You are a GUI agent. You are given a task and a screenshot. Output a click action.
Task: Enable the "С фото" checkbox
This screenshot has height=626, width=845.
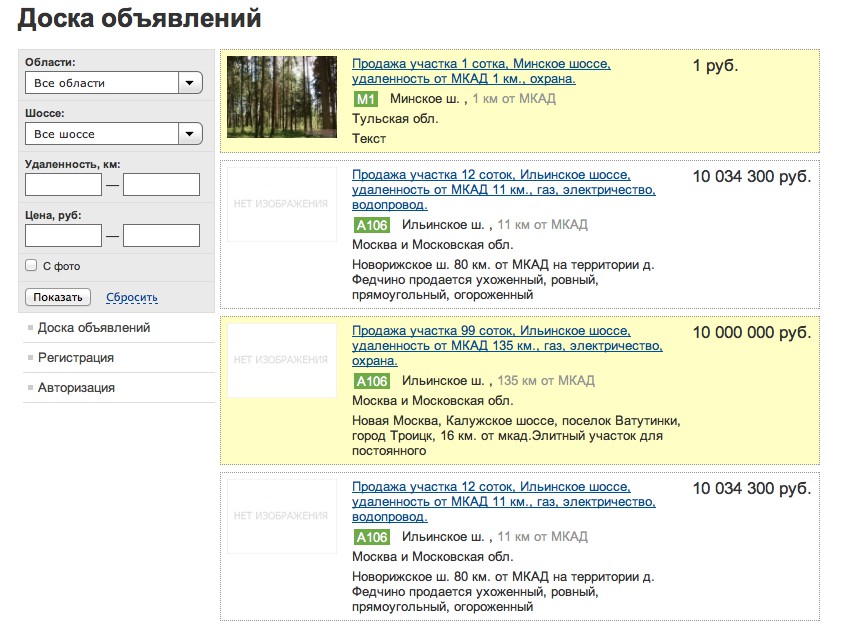tap(31, 265)
